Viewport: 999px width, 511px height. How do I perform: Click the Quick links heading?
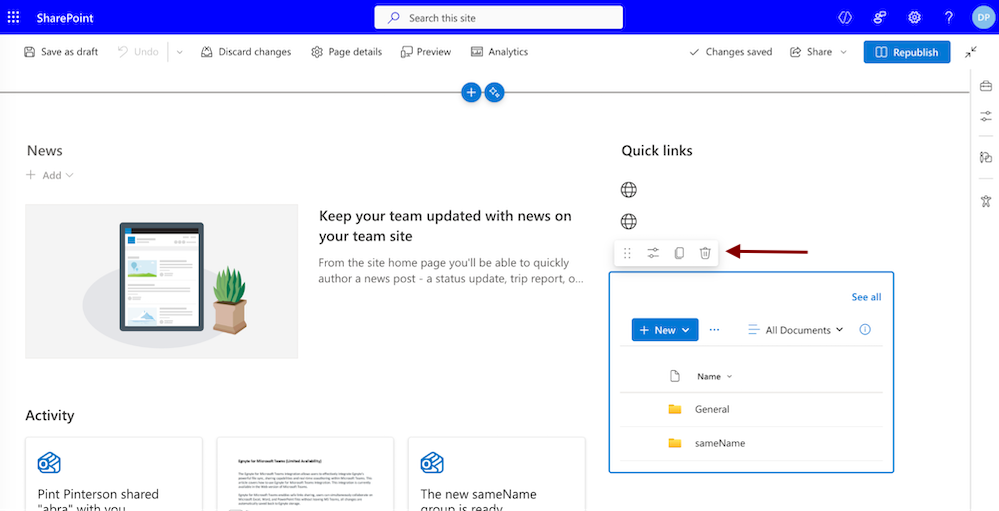[657, 151]
